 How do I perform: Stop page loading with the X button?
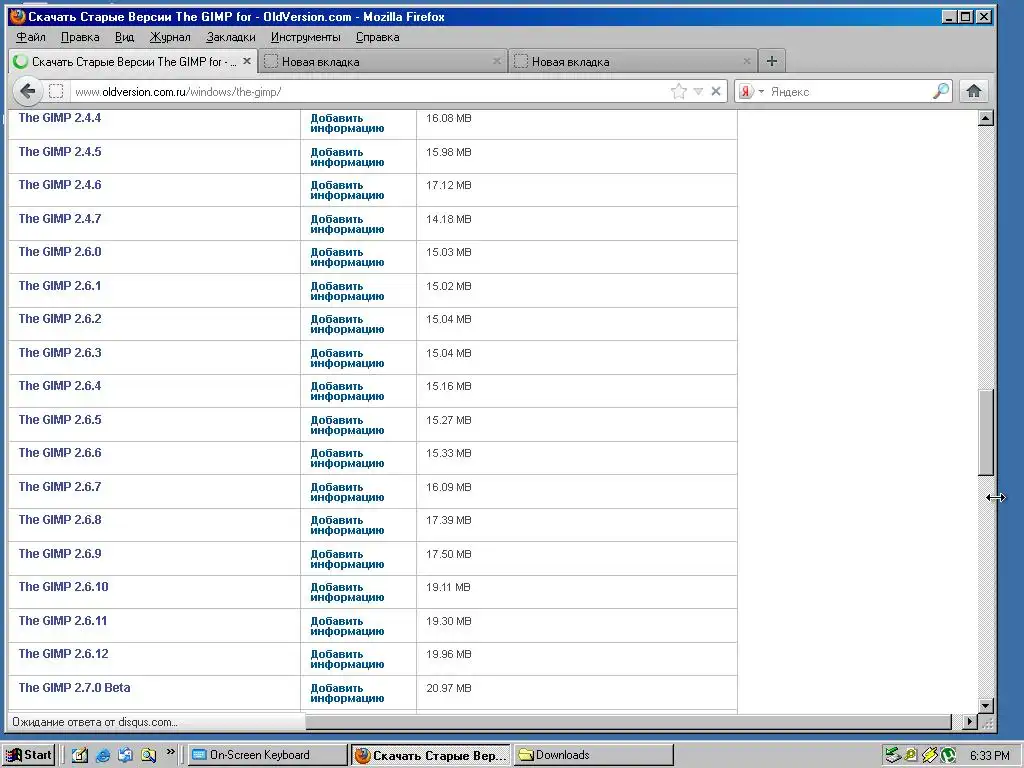[x=716, y=91]
